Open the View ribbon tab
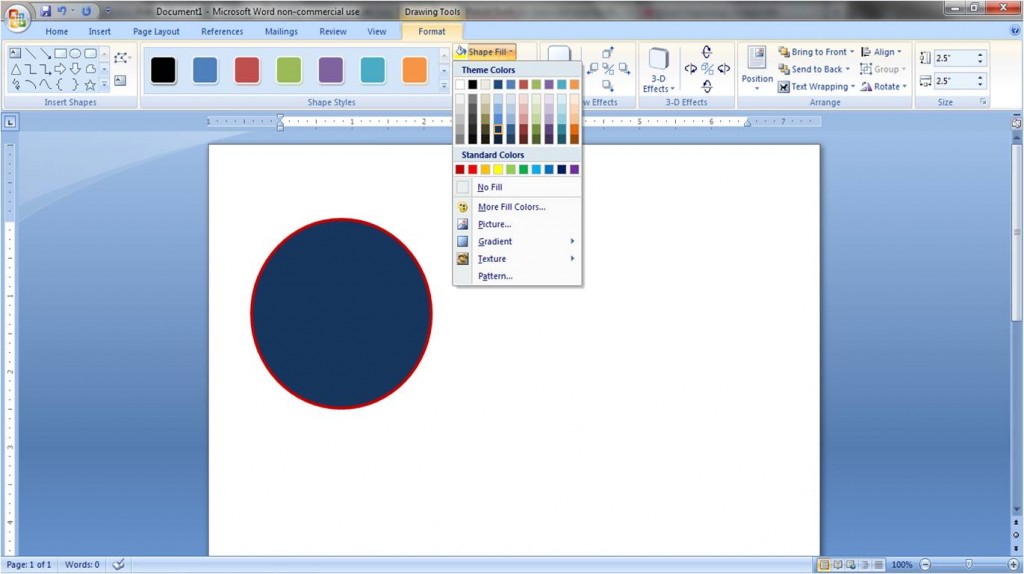Viewport: 1024px width, 574px height. pyautogui.click(x=377, y=31)
